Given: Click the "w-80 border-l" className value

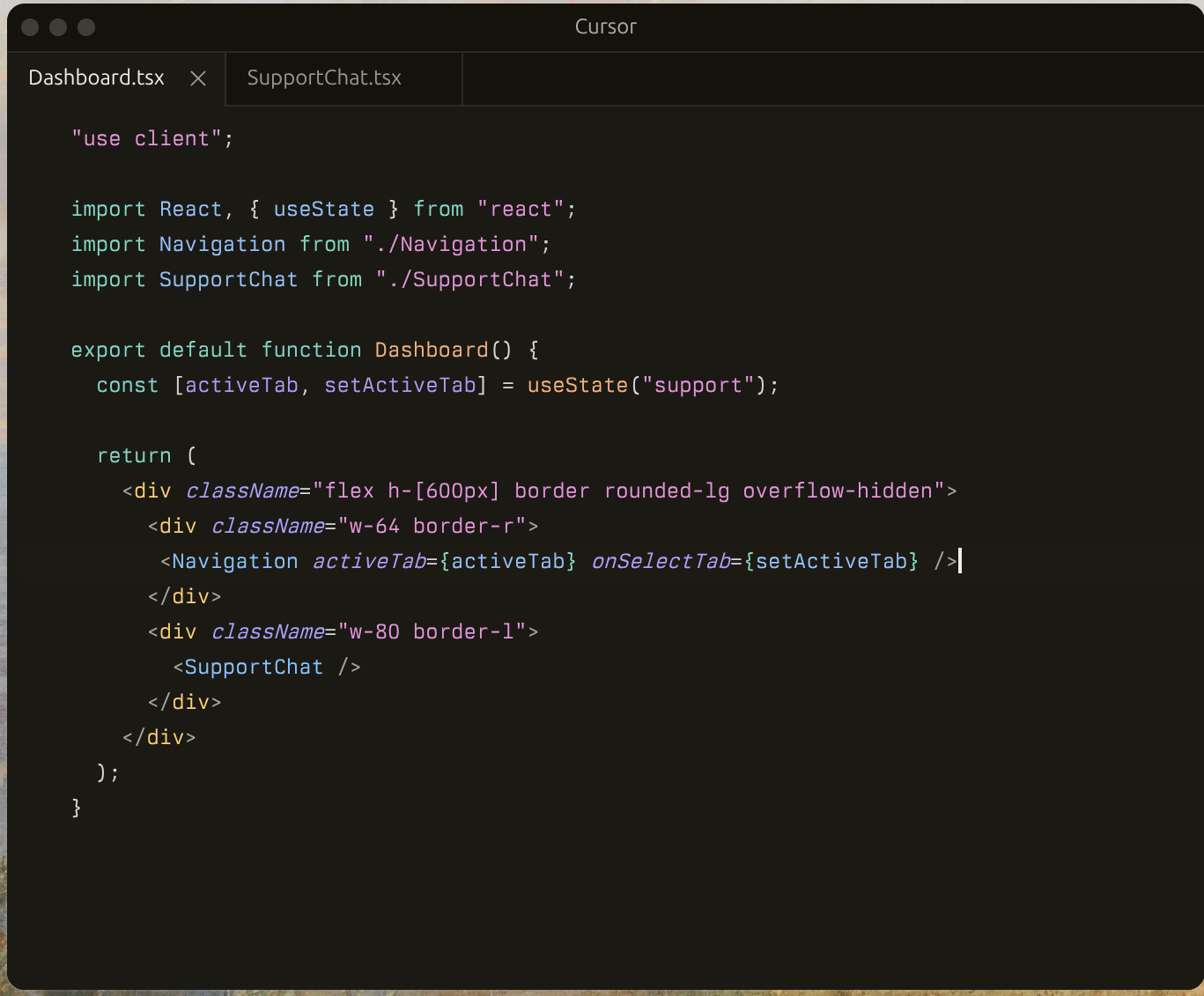Looking at the screenshot, I should click(x=432, y=632).
